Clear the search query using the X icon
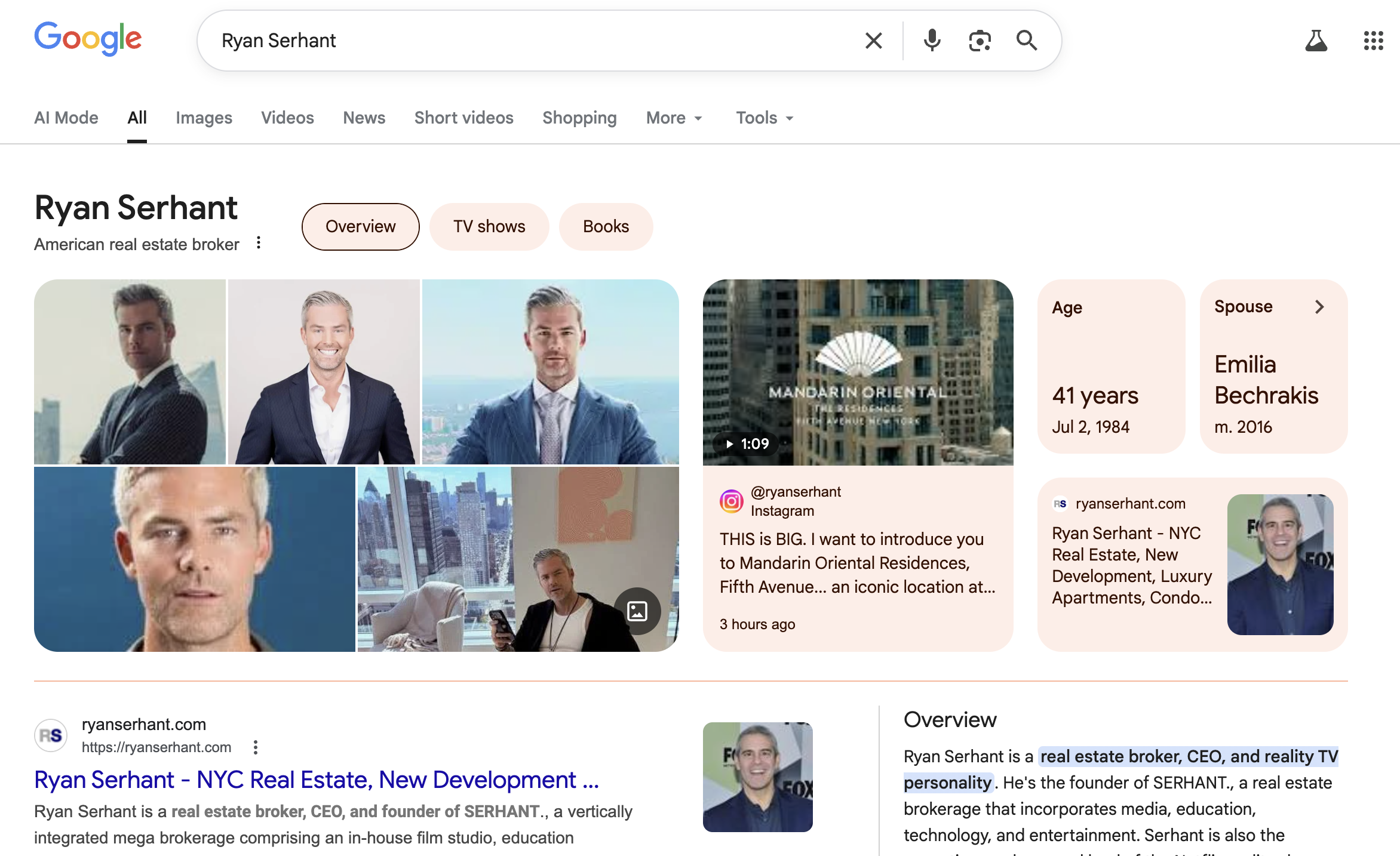The height and width of the screenshot is (856, 1400). pos(873,40)
